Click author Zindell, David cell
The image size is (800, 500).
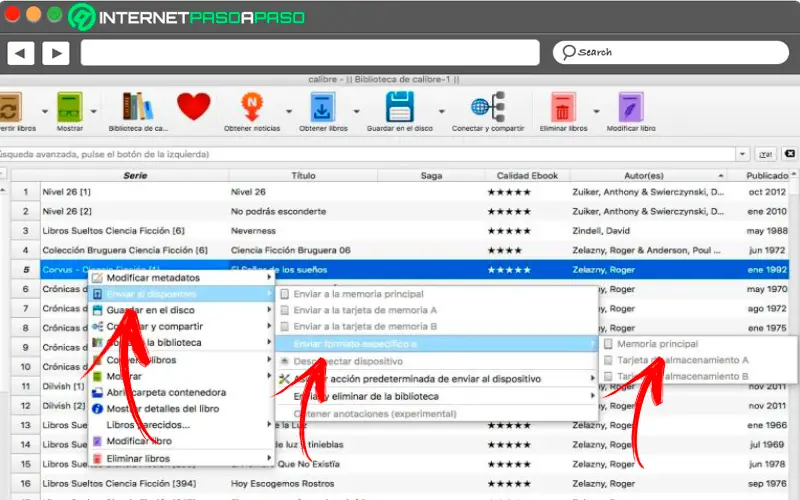601,231
